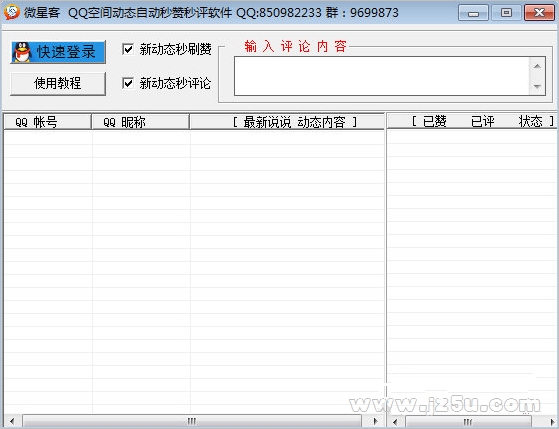Screen dimensions: 559x429
Task: Click the 最新说说 动态内容 column header
Action: pos(287,122)
